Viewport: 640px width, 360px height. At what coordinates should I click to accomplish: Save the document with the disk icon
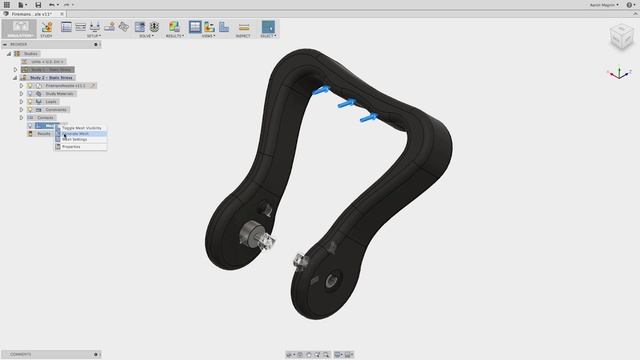point(38,5)
